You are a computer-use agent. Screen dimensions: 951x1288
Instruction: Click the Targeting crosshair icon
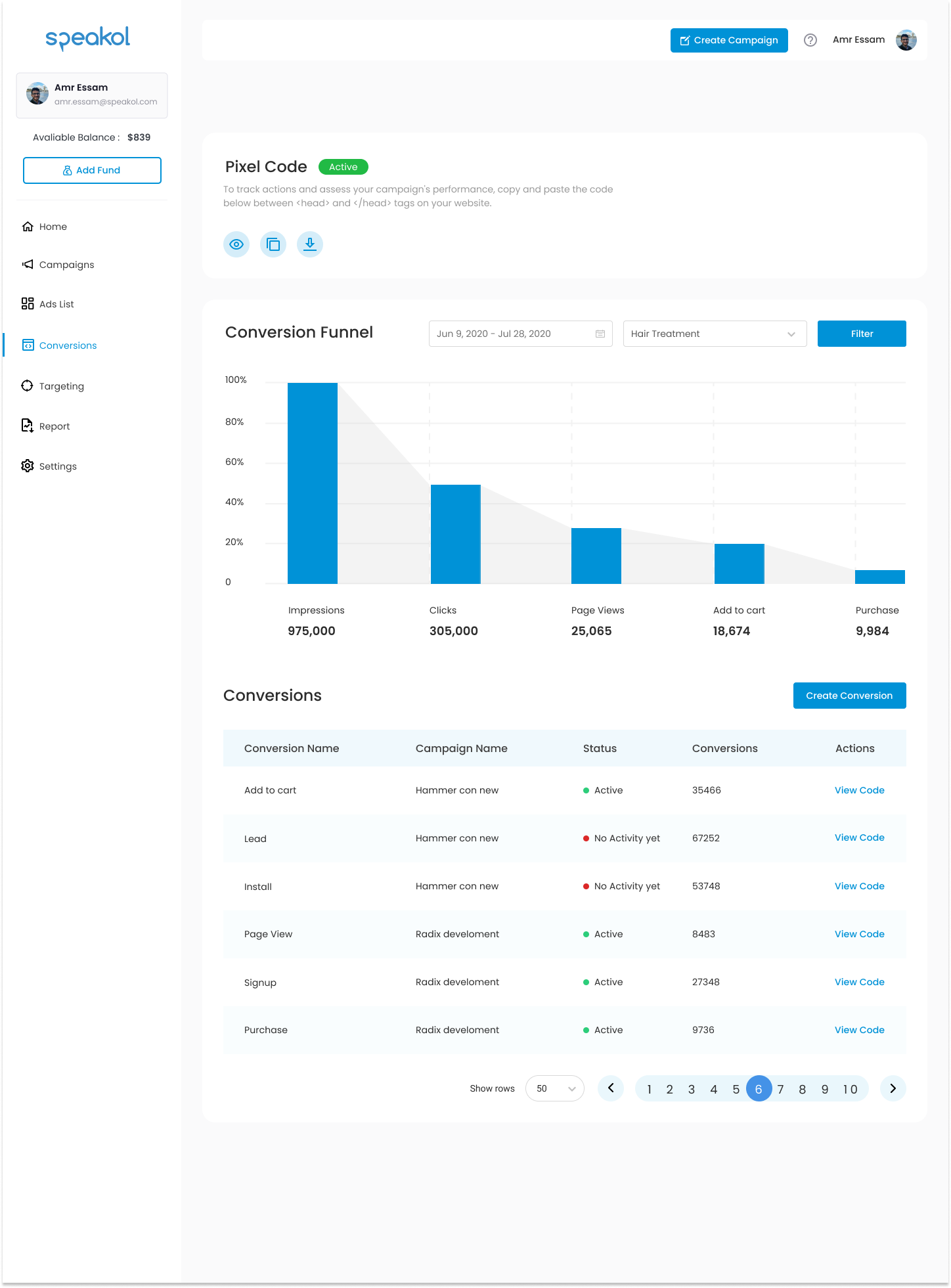(x=27, y=386)
